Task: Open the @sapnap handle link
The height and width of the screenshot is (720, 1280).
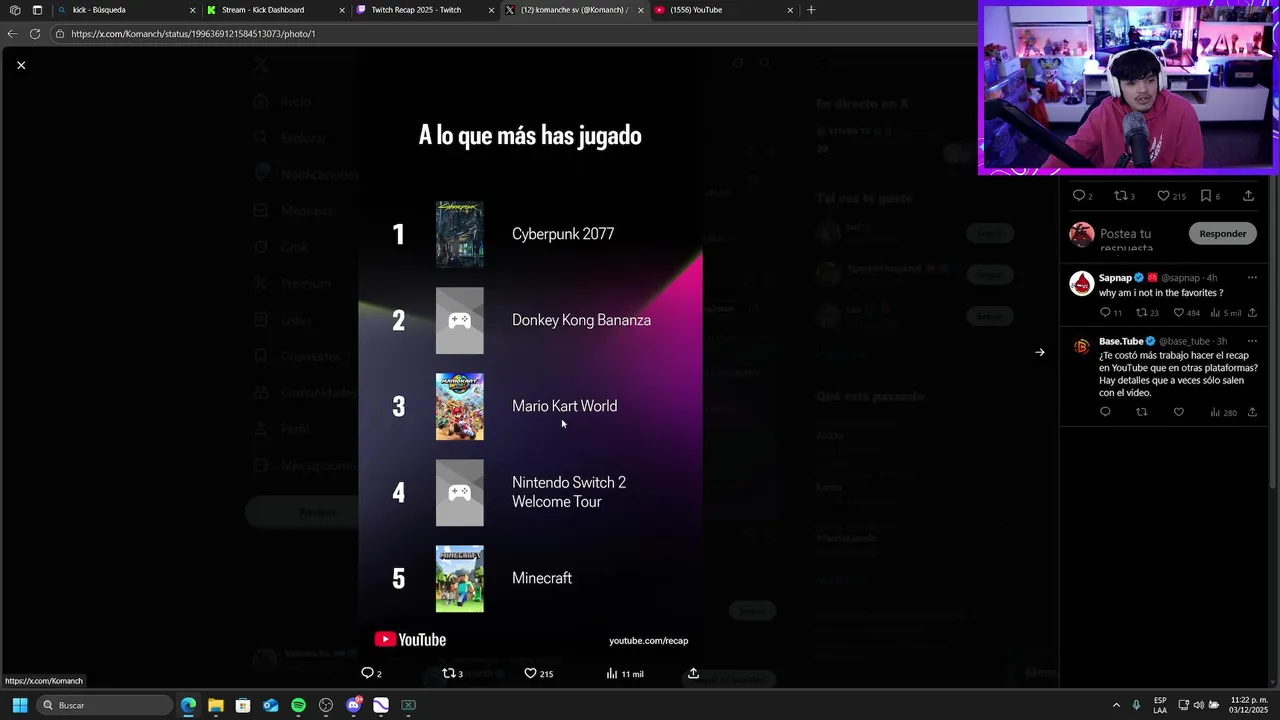Action: [x=1179, y=277]
